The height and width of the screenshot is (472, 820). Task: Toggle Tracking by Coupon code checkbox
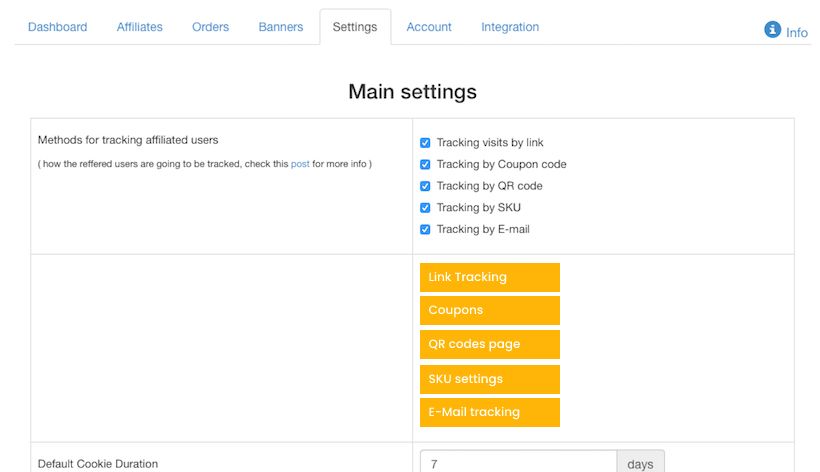point(426,165)
